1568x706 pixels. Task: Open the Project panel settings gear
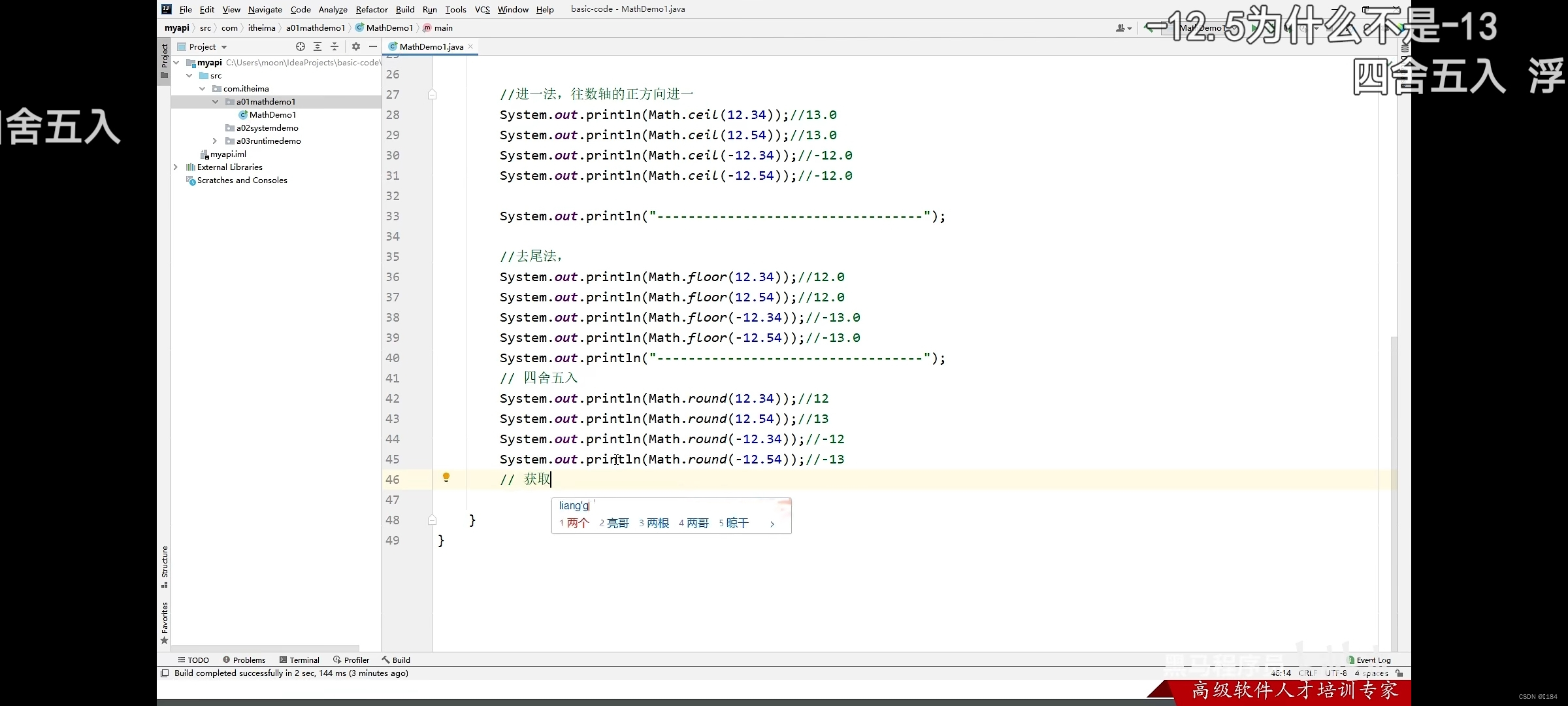pos(356,46)
